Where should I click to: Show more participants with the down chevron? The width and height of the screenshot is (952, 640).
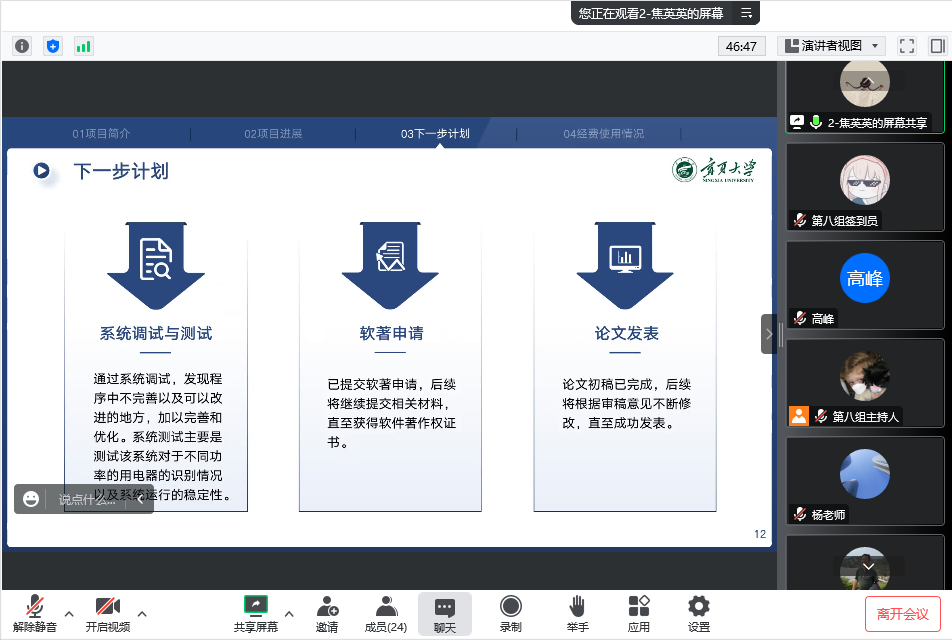pyautogui.click(x=869, y=566)
